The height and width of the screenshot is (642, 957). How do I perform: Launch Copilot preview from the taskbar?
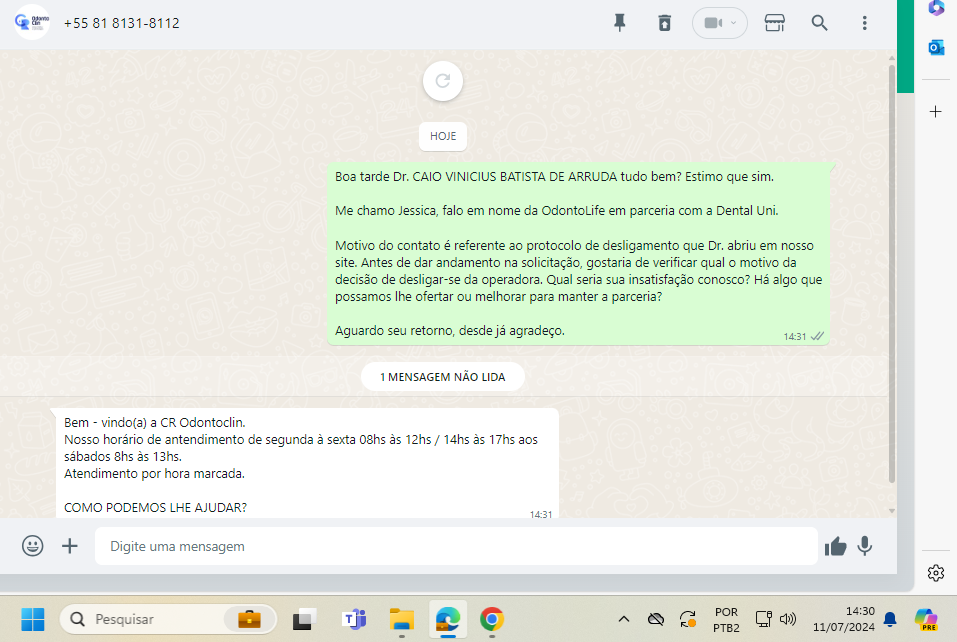point(926,619)
